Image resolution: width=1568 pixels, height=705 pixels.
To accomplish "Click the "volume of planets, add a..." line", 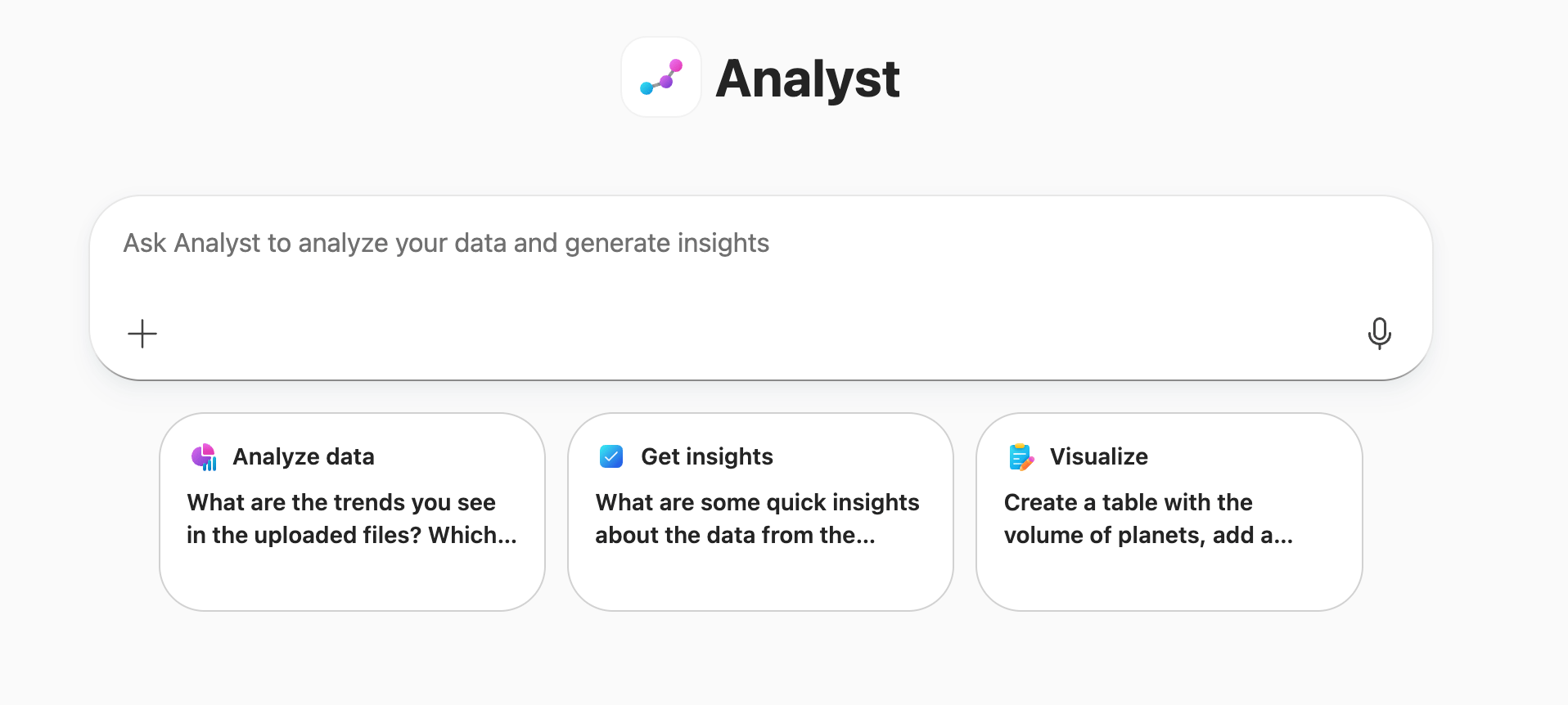I will tap(1148, 535).
